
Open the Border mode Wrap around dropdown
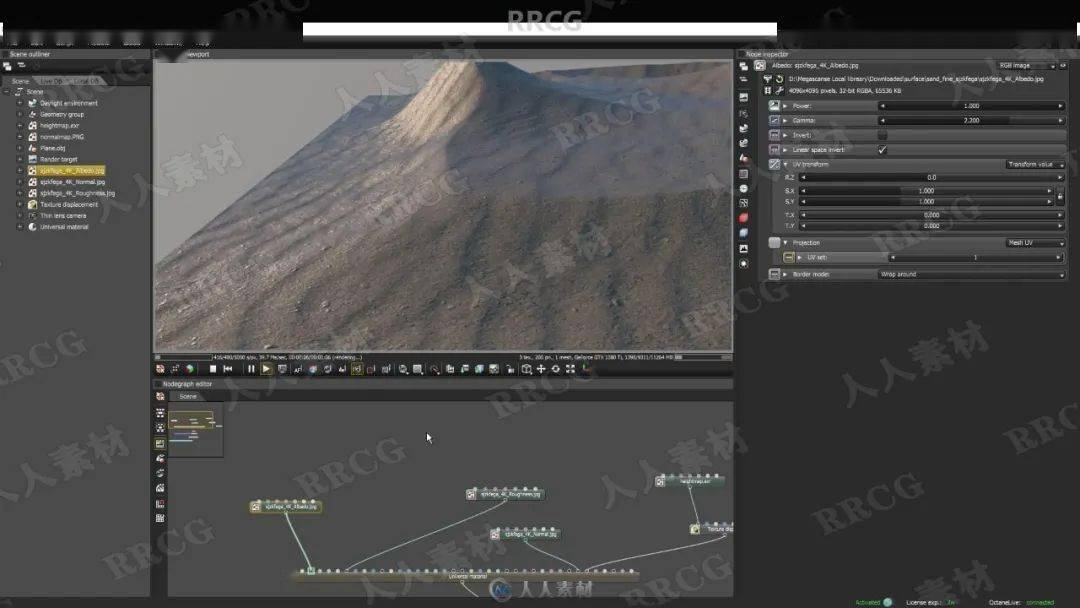970,274
